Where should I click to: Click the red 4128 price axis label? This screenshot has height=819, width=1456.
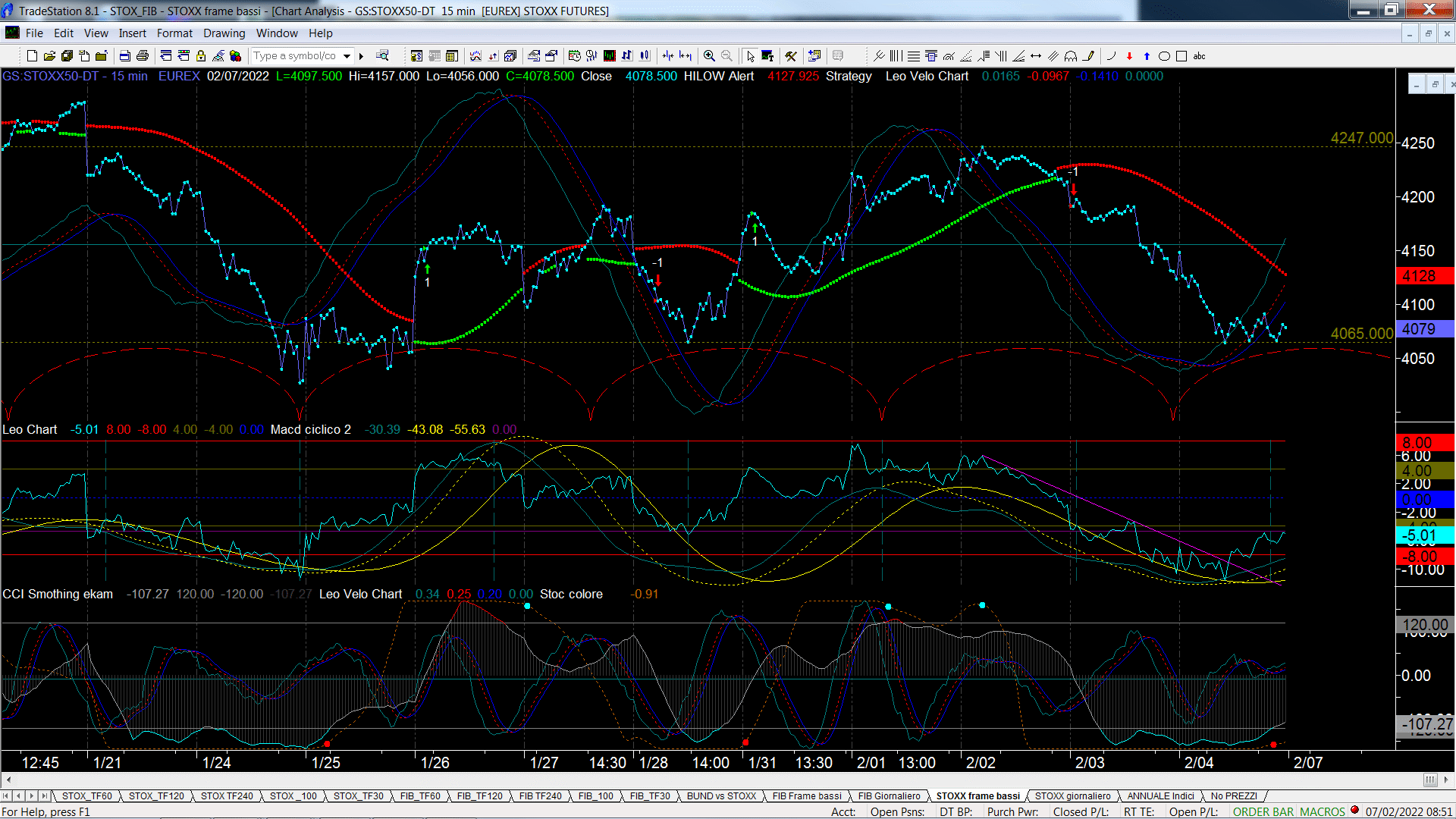point(1425,276)
